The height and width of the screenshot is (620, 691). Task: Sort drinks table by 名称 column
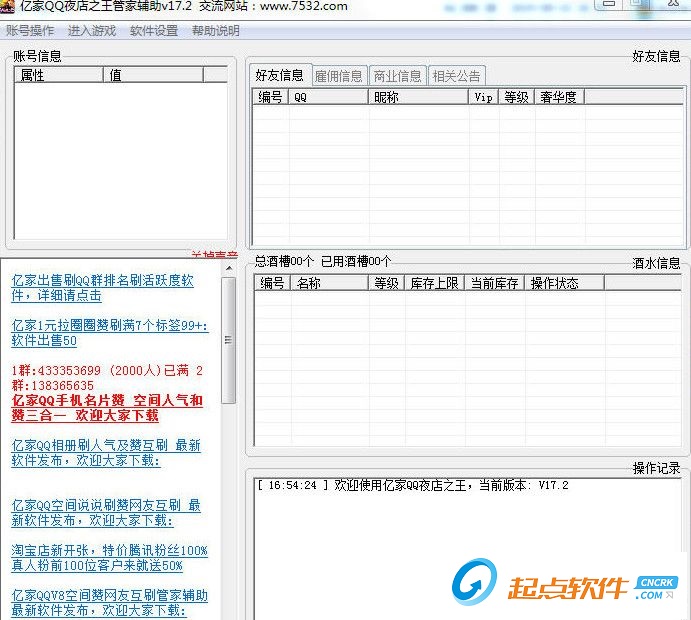point(329,283)
